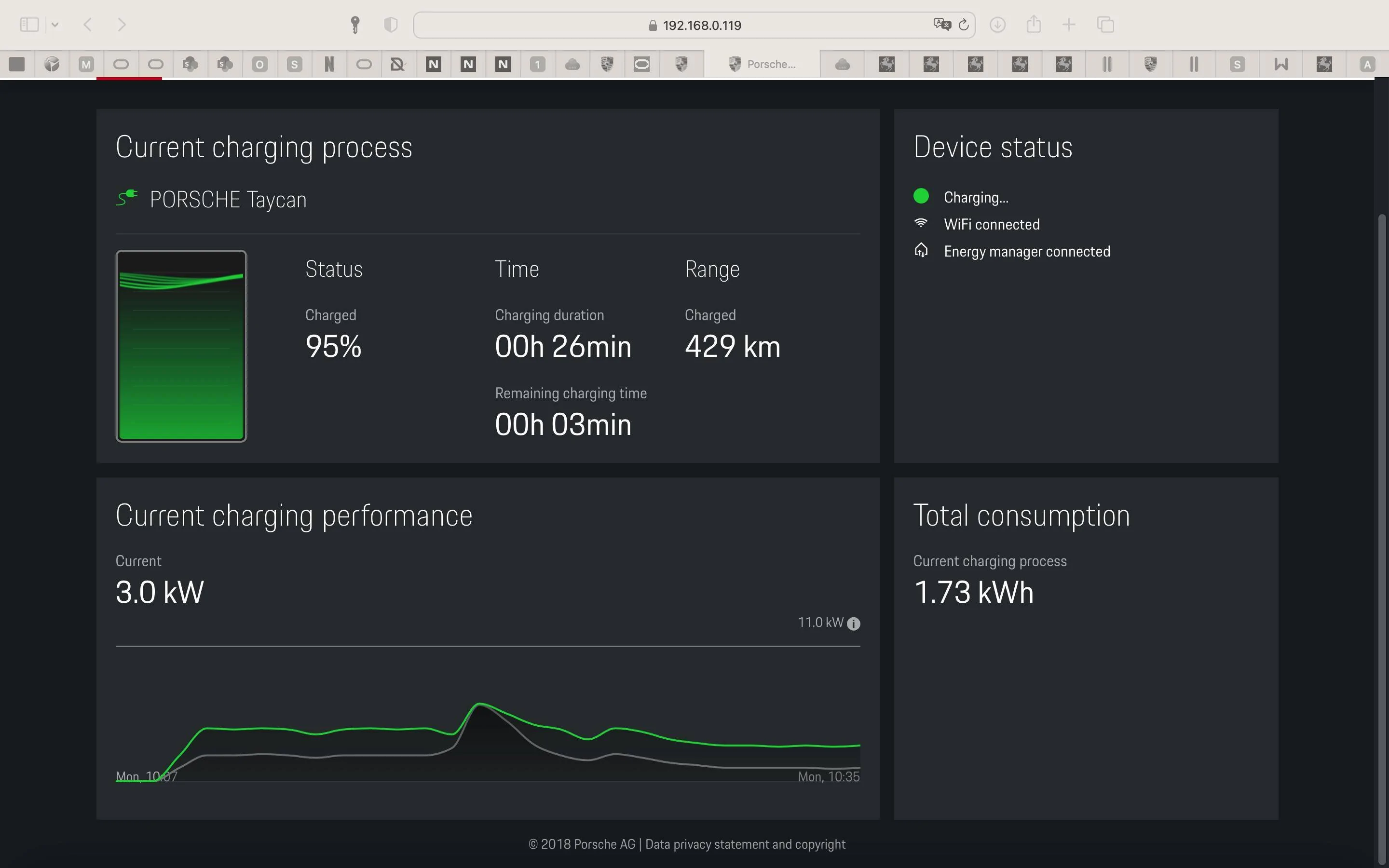Viewport: 1389px width, 868px height.
Task: Click the WiFi connected text
Action: (x=992, y=224)
